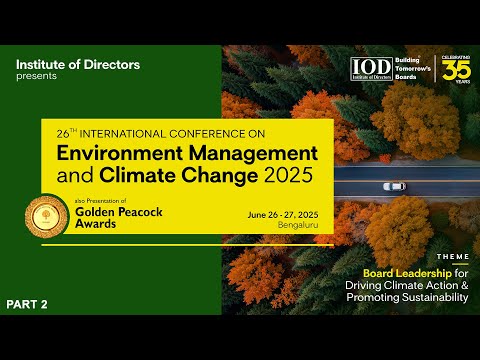Click the word 'presents' under Institute of Directors
Viewport: 480px width, 360px height.
[x=37, y=76]
